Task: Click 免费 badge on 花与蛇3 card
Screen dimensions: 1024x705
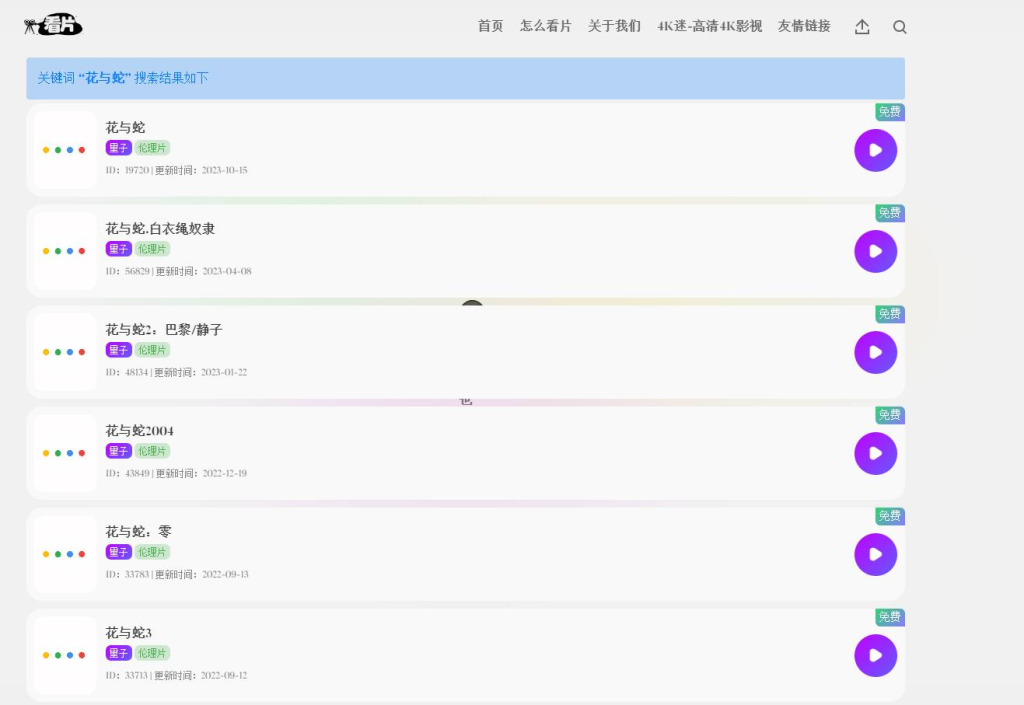Action: 889,618
